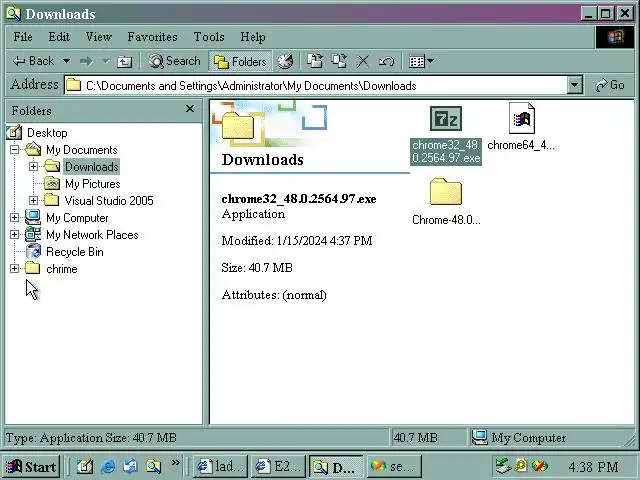Select Desktop in the folder tree

pyautogui.click(x=47, y=133)
